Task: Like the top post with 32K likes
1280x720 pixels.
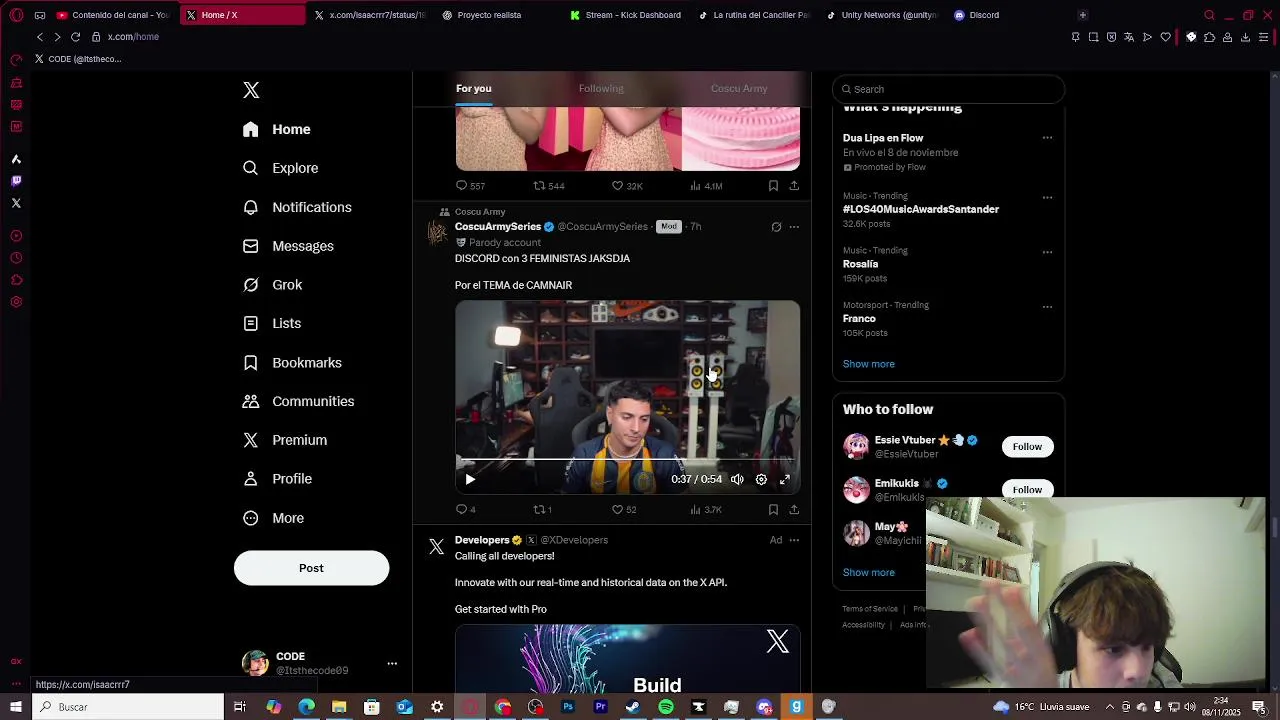Action: point(627,186)
